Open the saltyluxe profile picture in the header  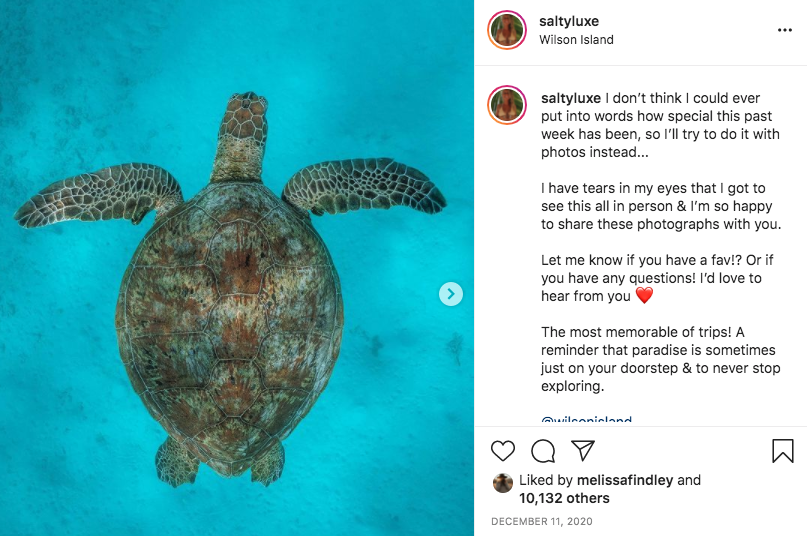click(x=507, y=30)
